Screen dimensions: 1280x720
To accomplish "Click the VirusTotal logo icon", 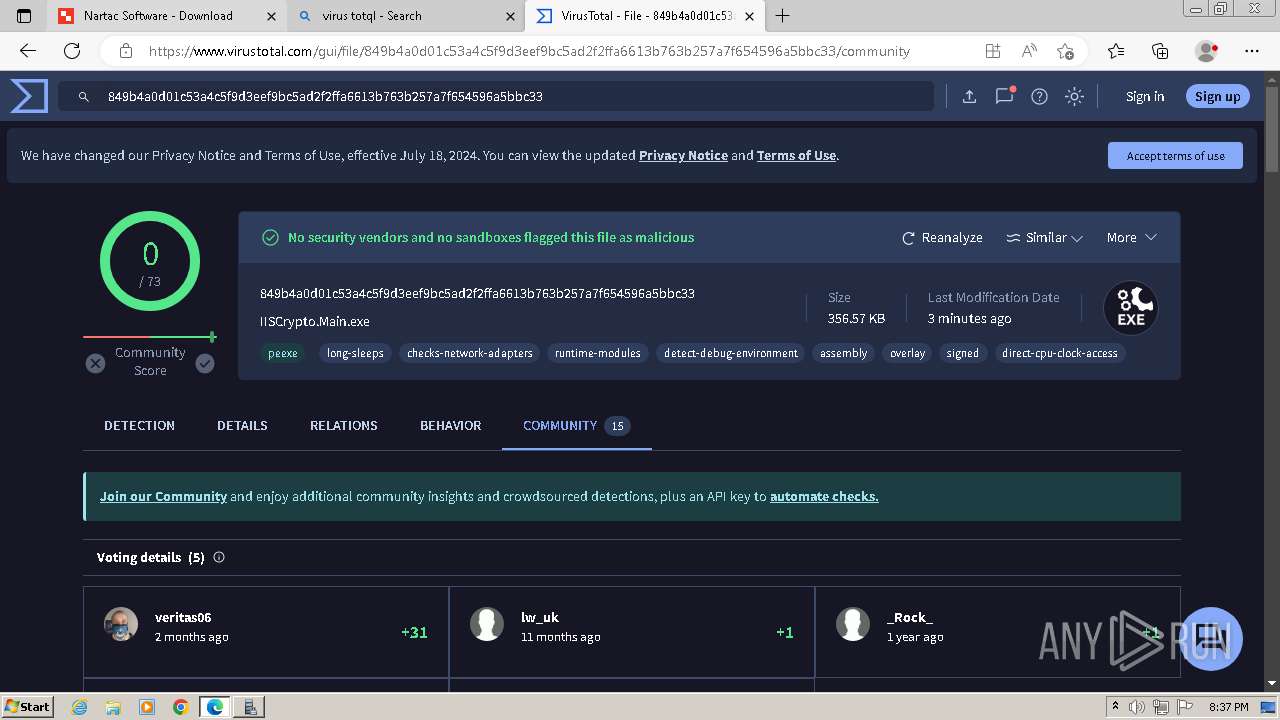I will (x=29, y=96).
